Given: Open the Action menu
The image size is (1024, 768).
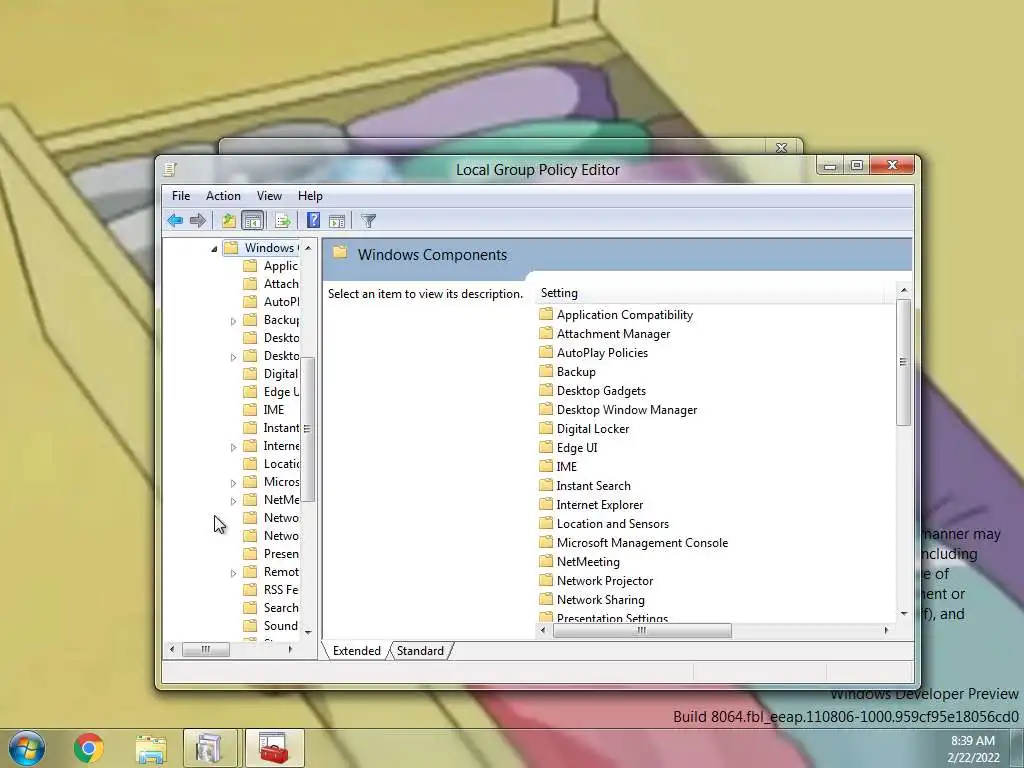Looking at the screenshot, I should (x=223, y=195).
